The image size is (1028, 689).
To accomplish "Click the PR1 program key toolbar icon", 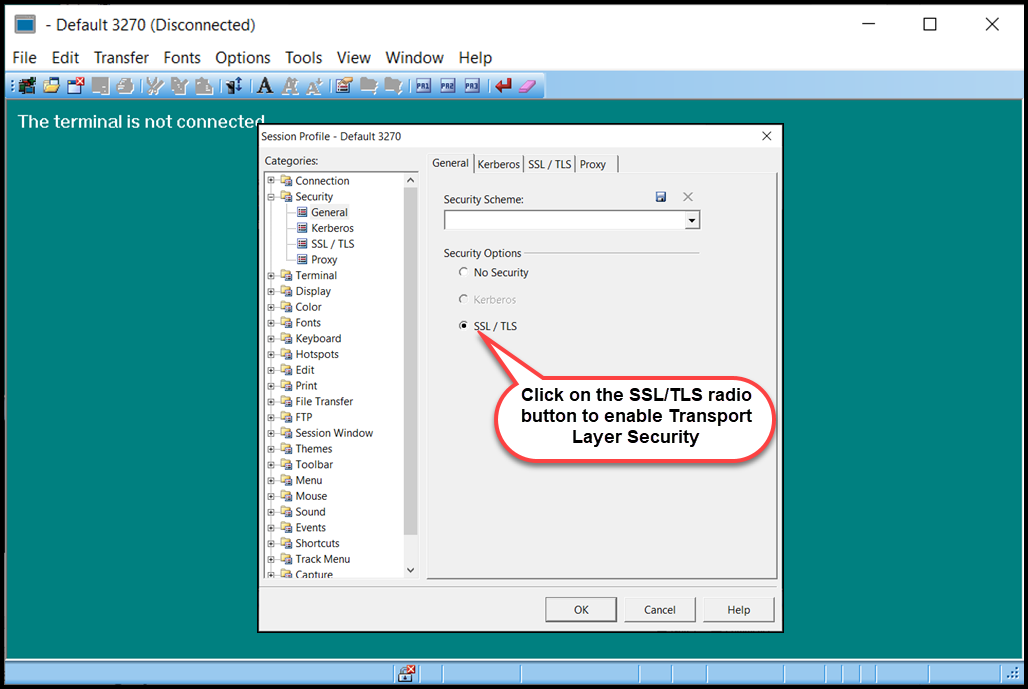I will (423, 85).
